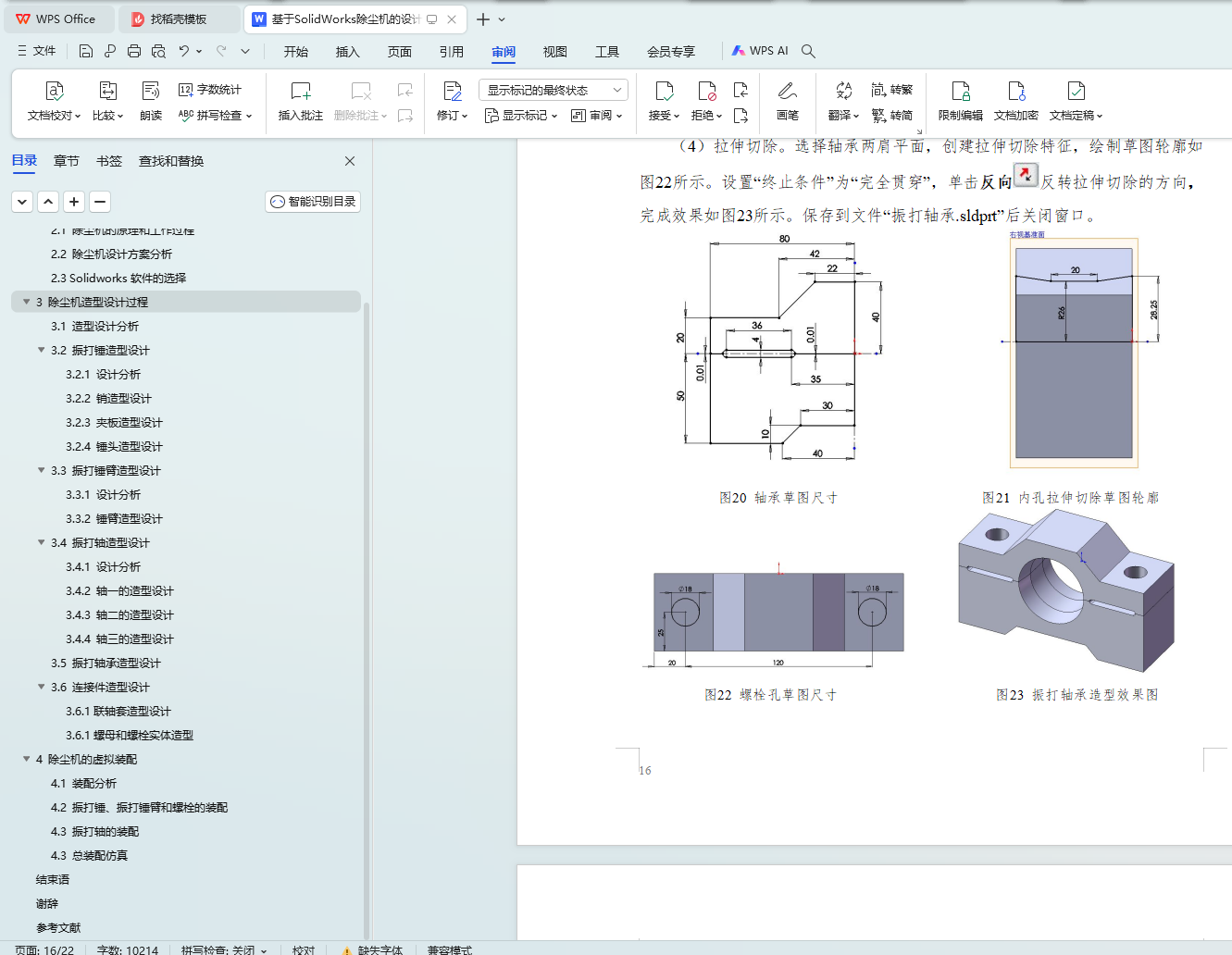Screen dimensions: 1232x955
Task: Collapse the 3.2 振打锤造型设计 outline node
Action: (x=42, y=350)
